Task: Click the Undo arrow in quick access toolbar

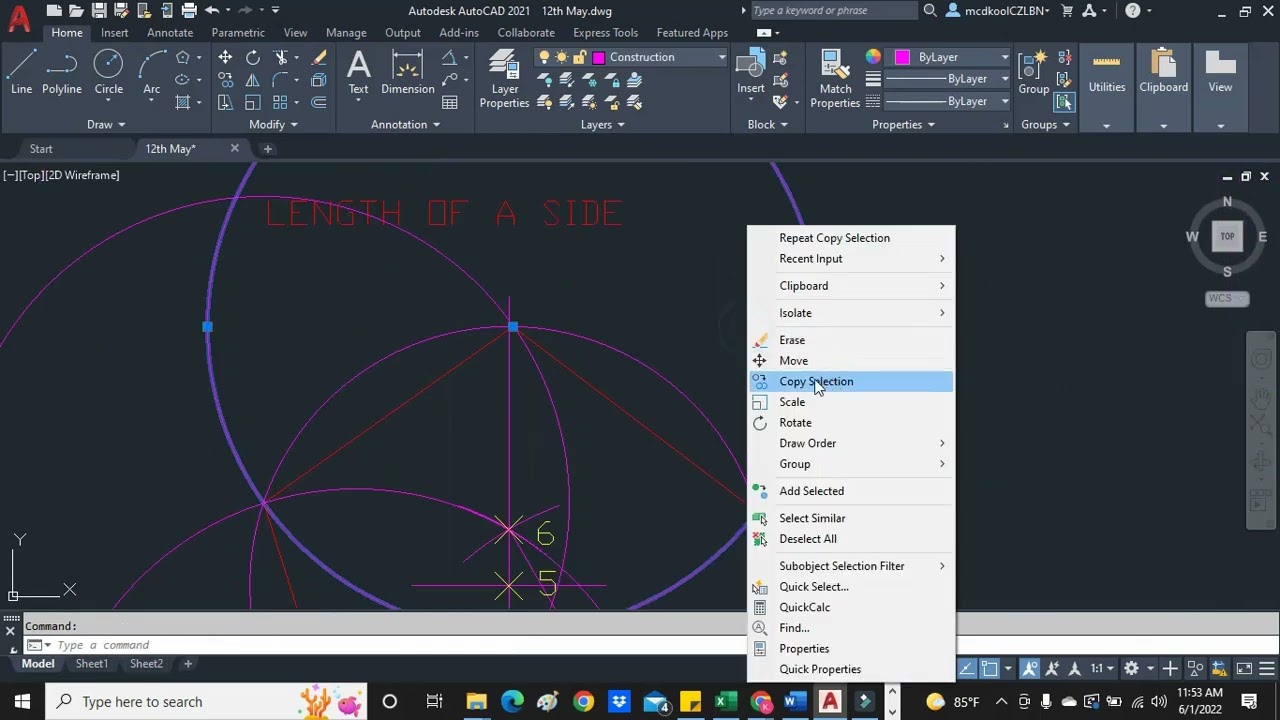Action: 212,11
